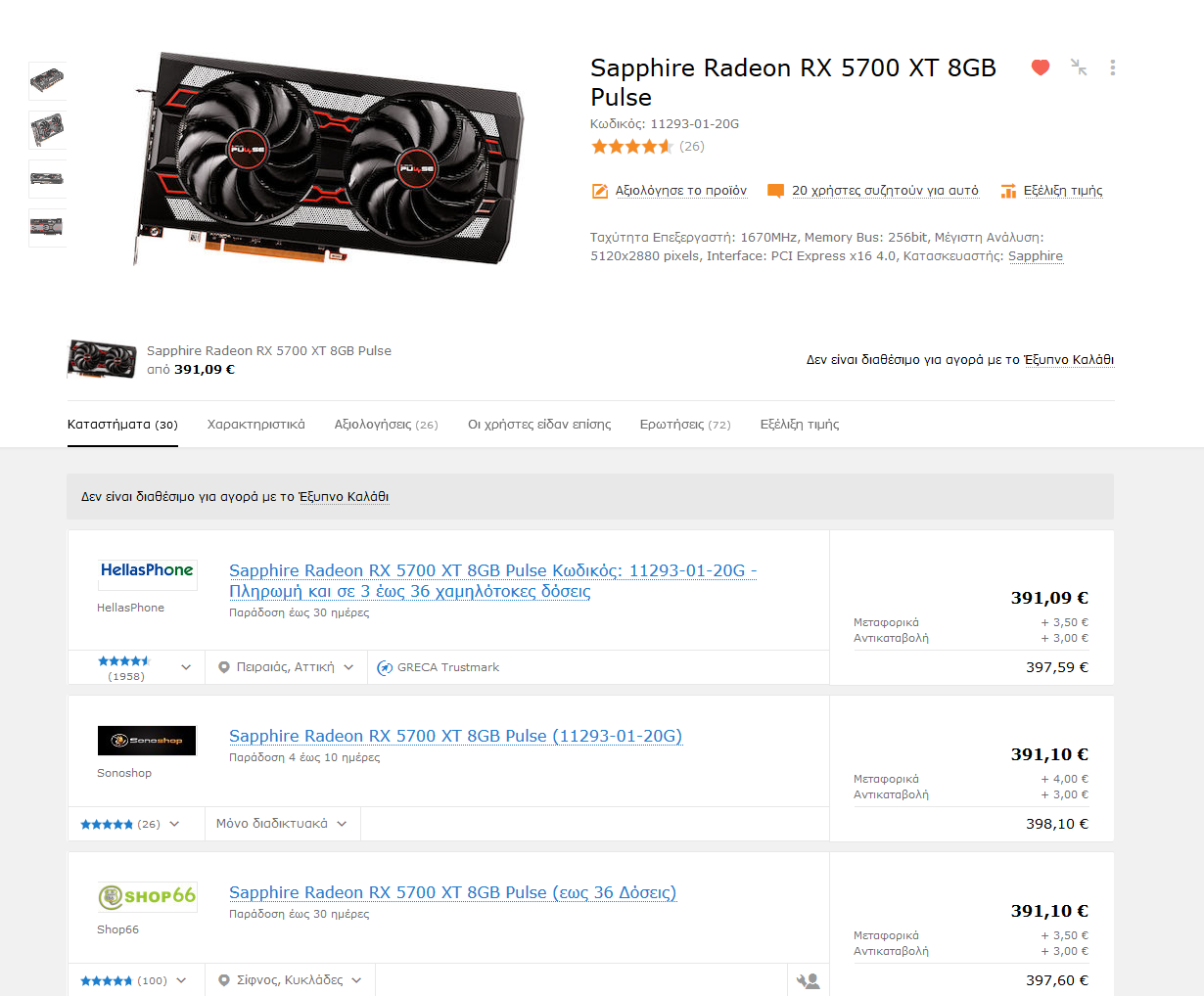Select the second GPU thumbnail image

pos(47,130)
